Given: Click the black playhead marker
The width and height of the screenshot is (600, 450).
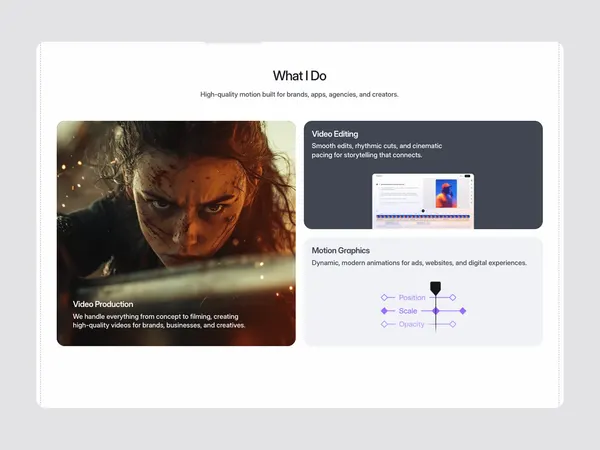Looking at the screenshot, I should pyautogui.click(x=435, y=288).
